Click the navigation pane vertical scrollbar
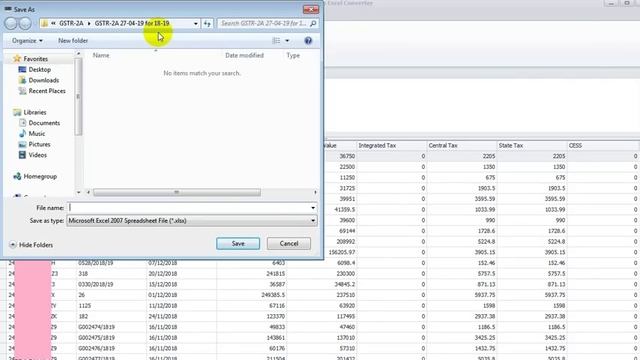Screen dimensions: 640x360 (78, 96)
